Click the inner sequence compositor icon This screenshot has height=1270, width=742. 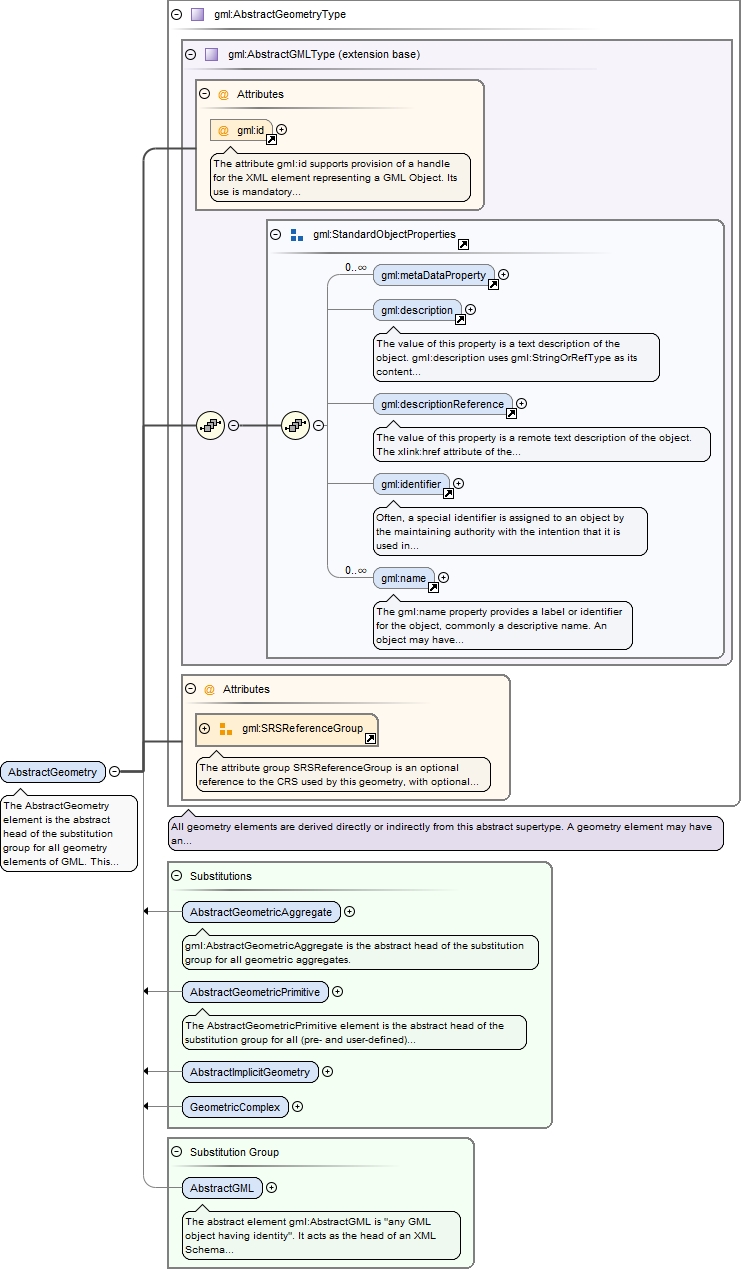(295, 425)
